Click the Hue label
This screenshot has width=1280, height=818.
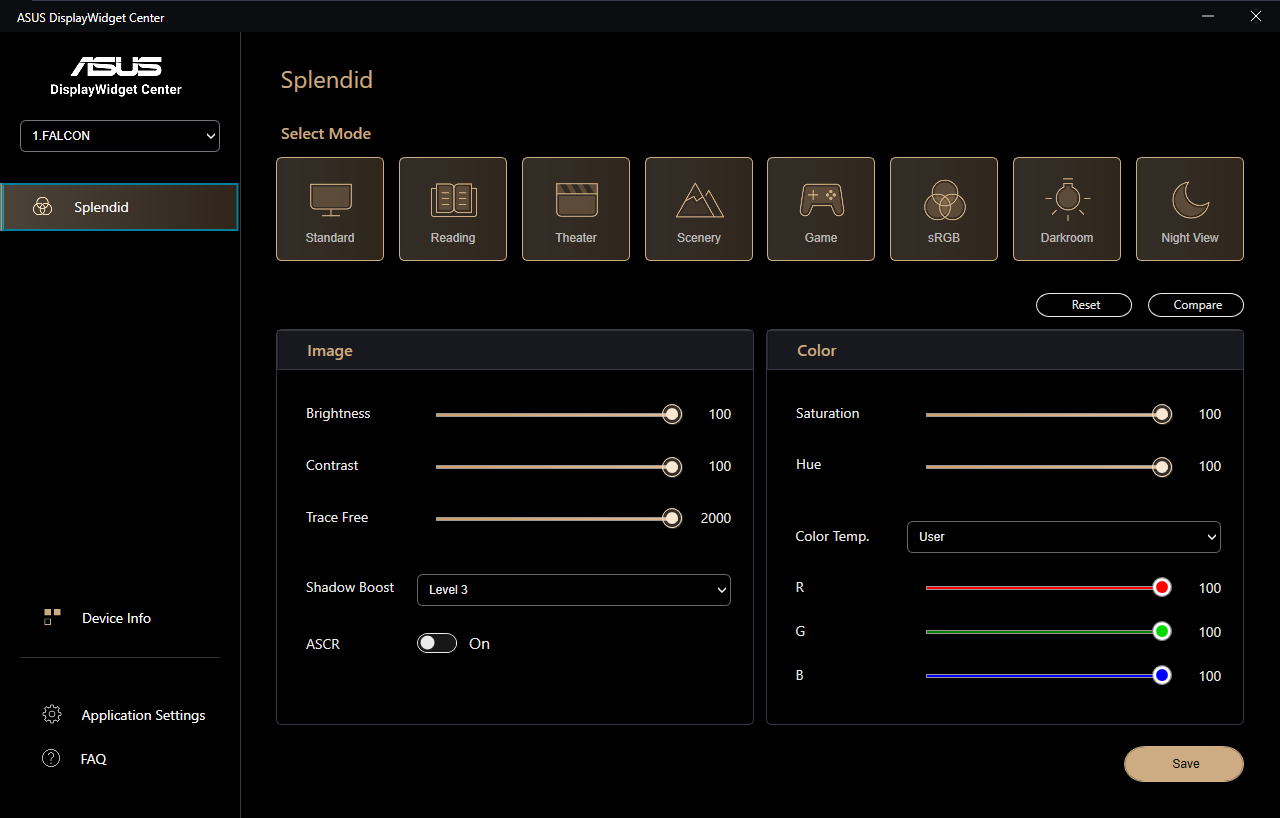point(809,464)
